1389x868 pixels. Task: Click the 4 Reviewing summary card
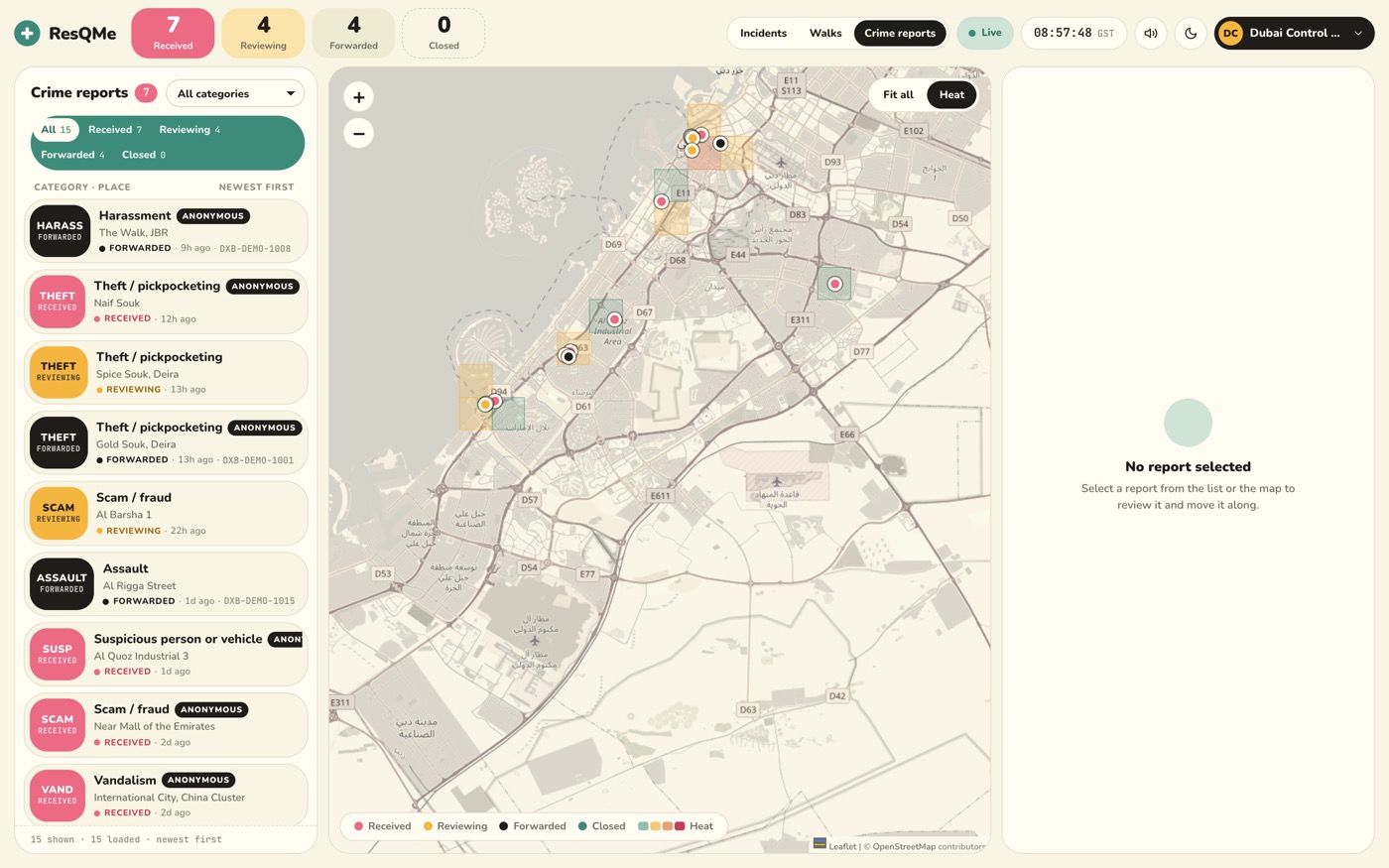pyautogui.click(x=263, y=33)
